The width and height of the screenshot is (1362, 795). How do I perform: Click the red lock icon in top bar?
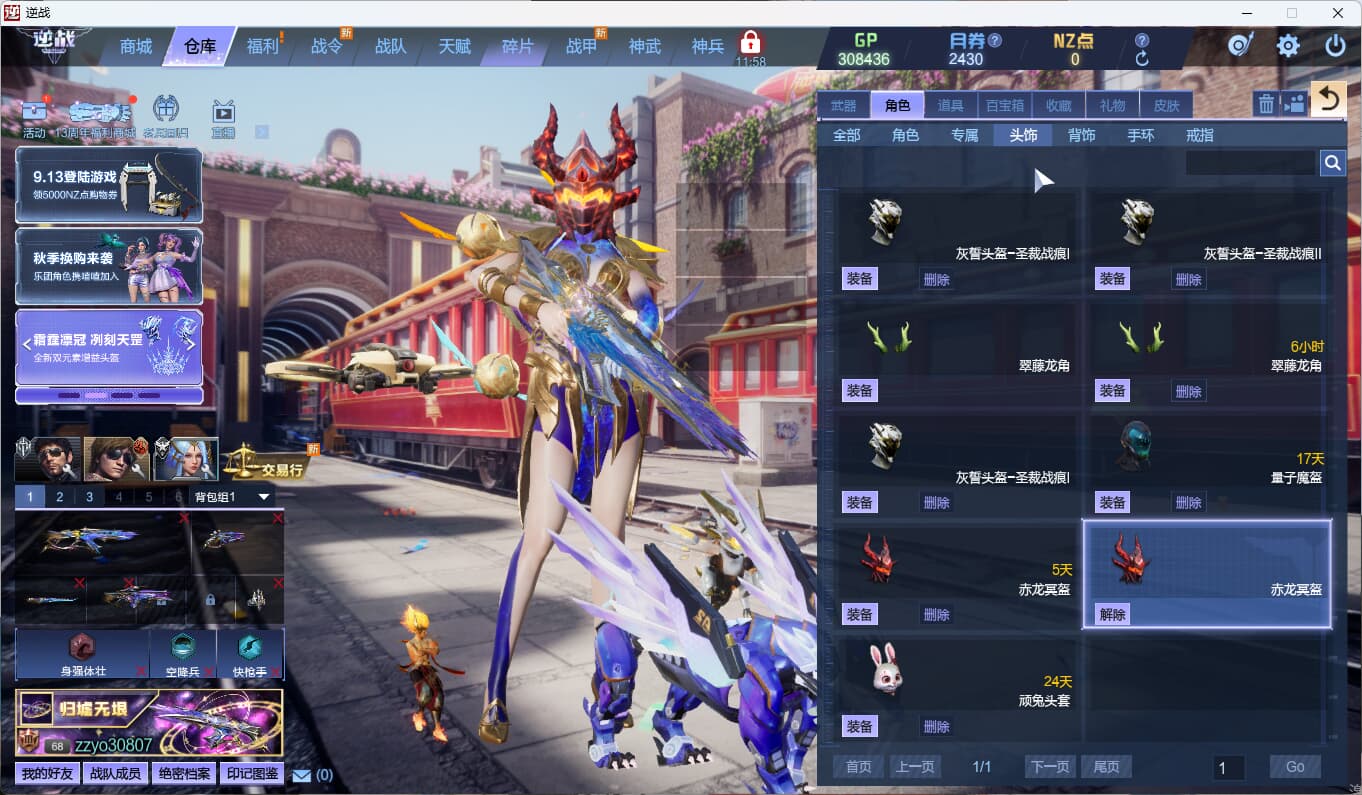coord(751,42)
